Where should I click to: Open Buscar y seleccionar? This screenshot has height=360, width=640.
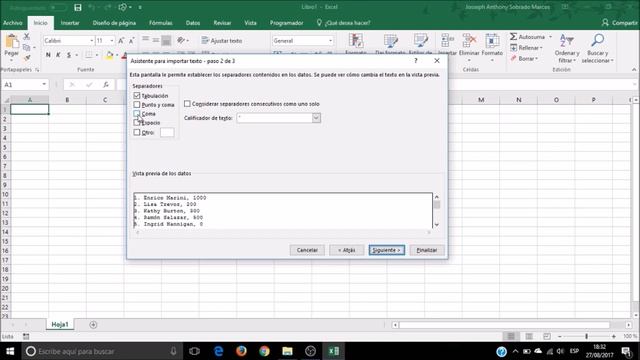(598, 49)
